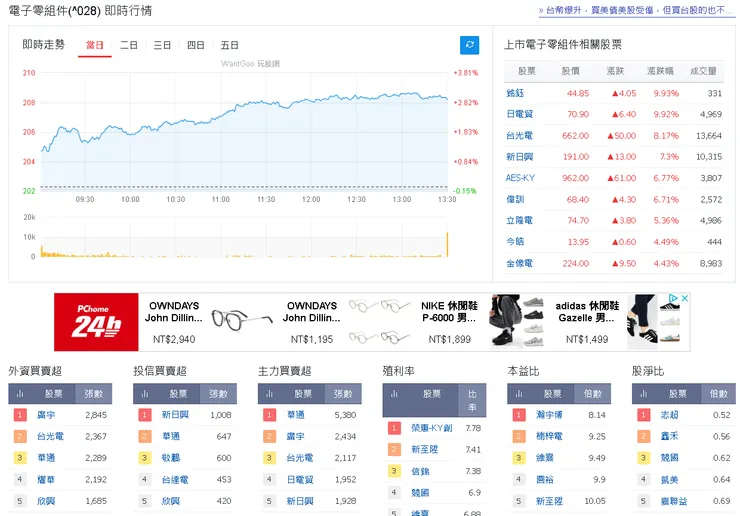Click bar chart icon in 股淨比 header
740x516 pixels.
[643, 394]
